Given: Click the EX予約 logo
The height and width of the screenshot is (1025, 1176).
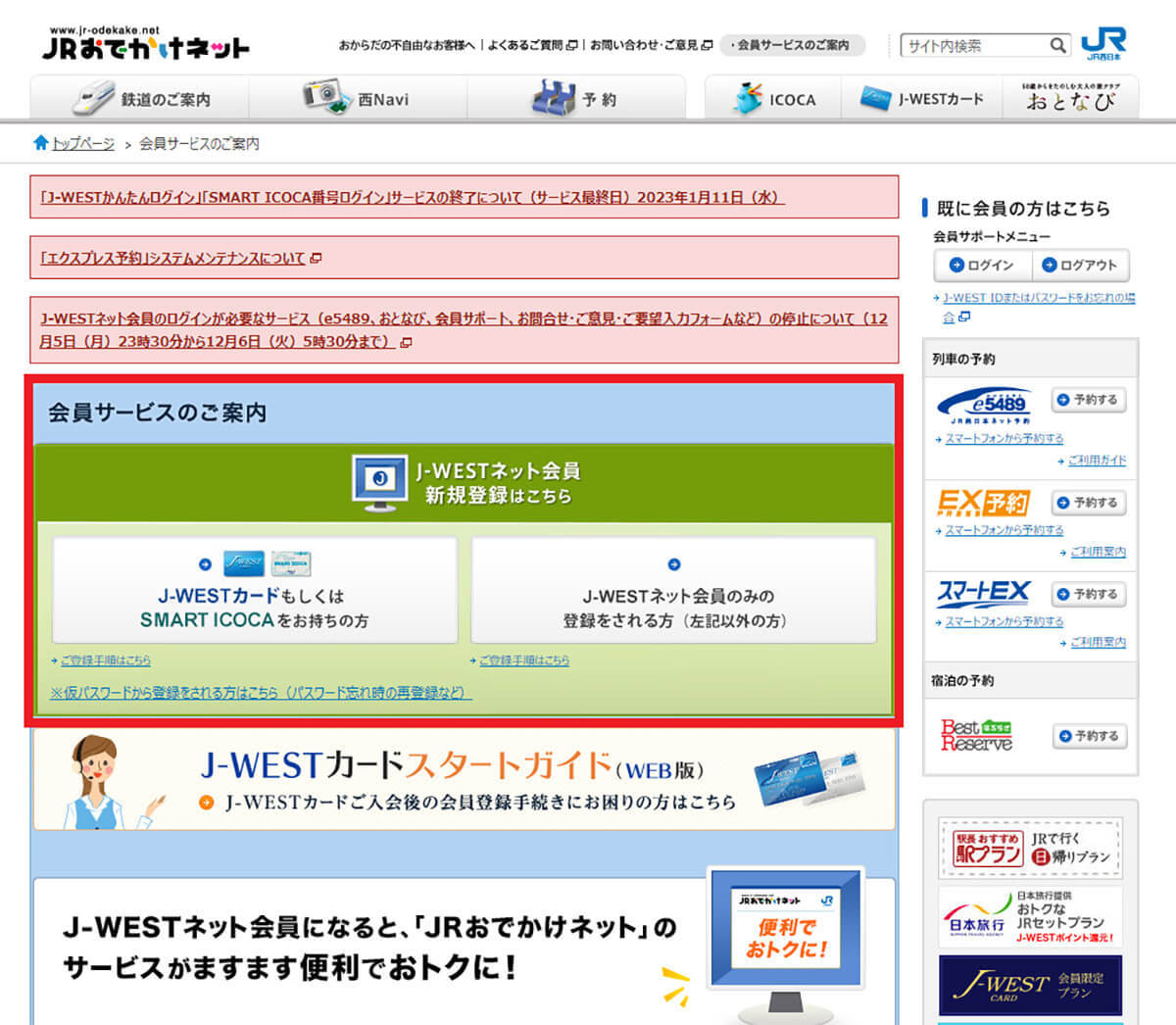Looking at the screenshot, I should [x=983, y=503].
